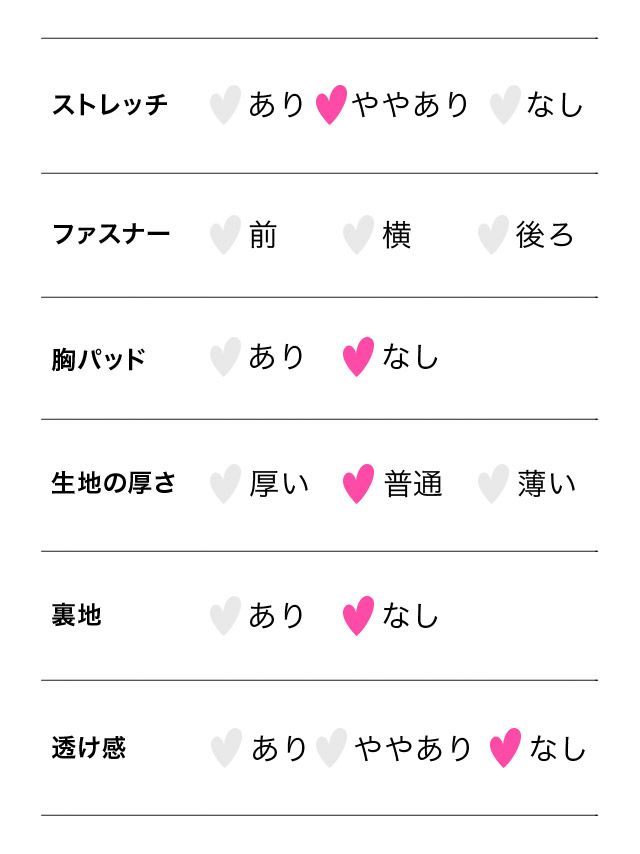Click the gray heart for 胸パッド あり
This screenshot has height=854, width=640.
(226, 357)
